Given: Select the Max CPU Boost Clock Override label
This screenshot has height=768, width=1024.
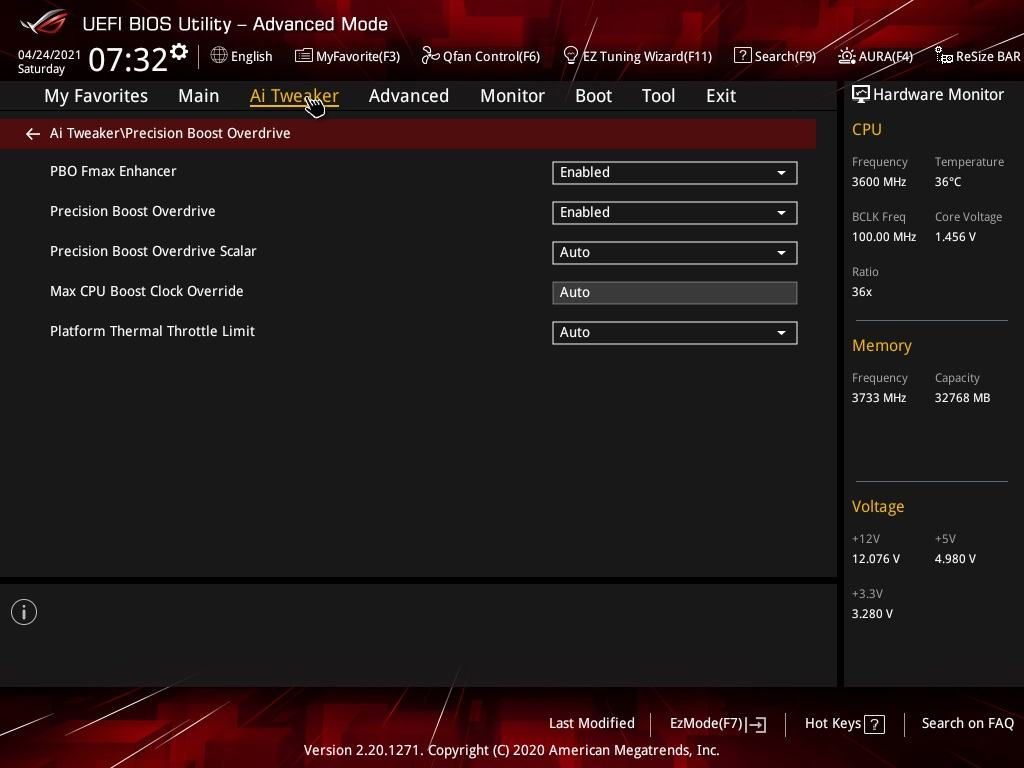Looking at the screenshot, I should [x=146, y=291].
